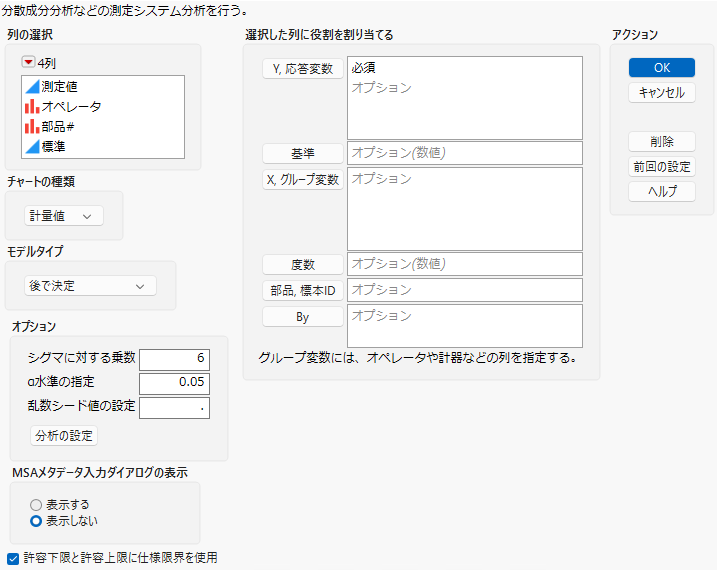
Task: Click the 乱数シード値の設定 input field
Action: coord(175,408)
